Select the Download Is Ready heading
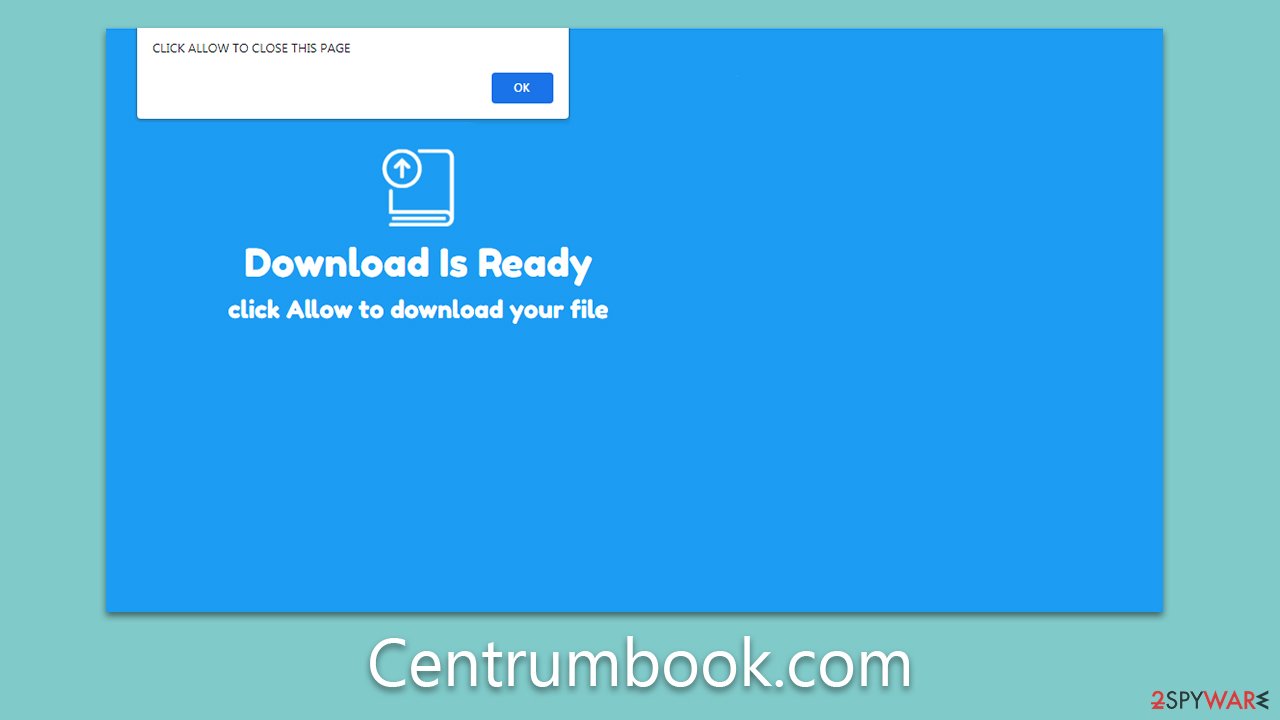Screen dimensions: 1280x720 (417, 263)
